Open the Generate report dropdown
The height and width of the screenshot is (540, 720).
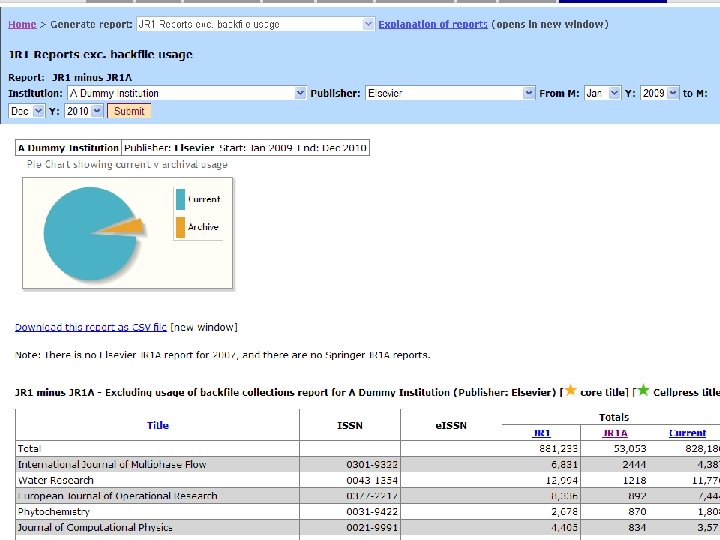[255, 24]
